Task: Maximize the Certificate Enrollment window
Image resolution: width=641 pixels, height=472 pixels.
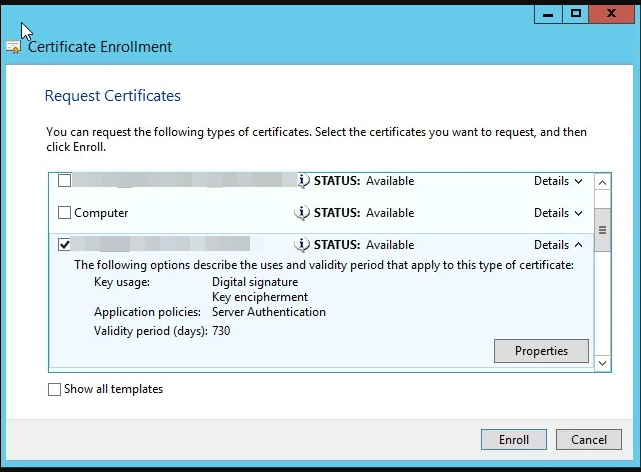Action: [x=576, y=14]
